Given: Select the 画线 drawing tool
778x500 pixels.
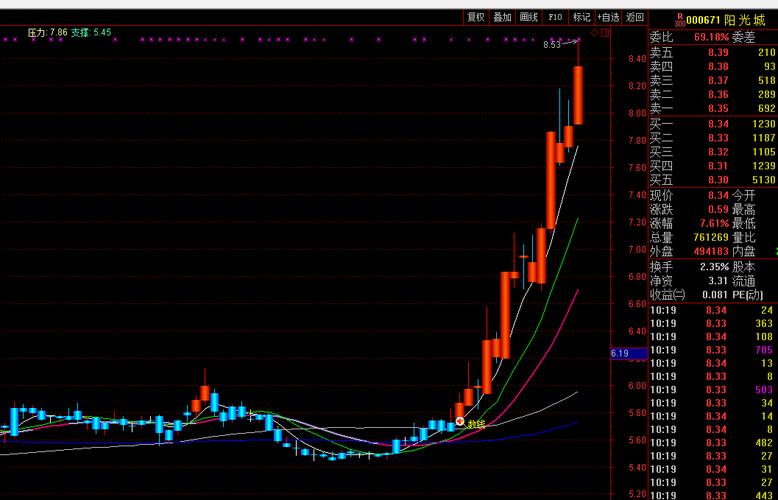Looking at the screenshot, I should (529, 17).
